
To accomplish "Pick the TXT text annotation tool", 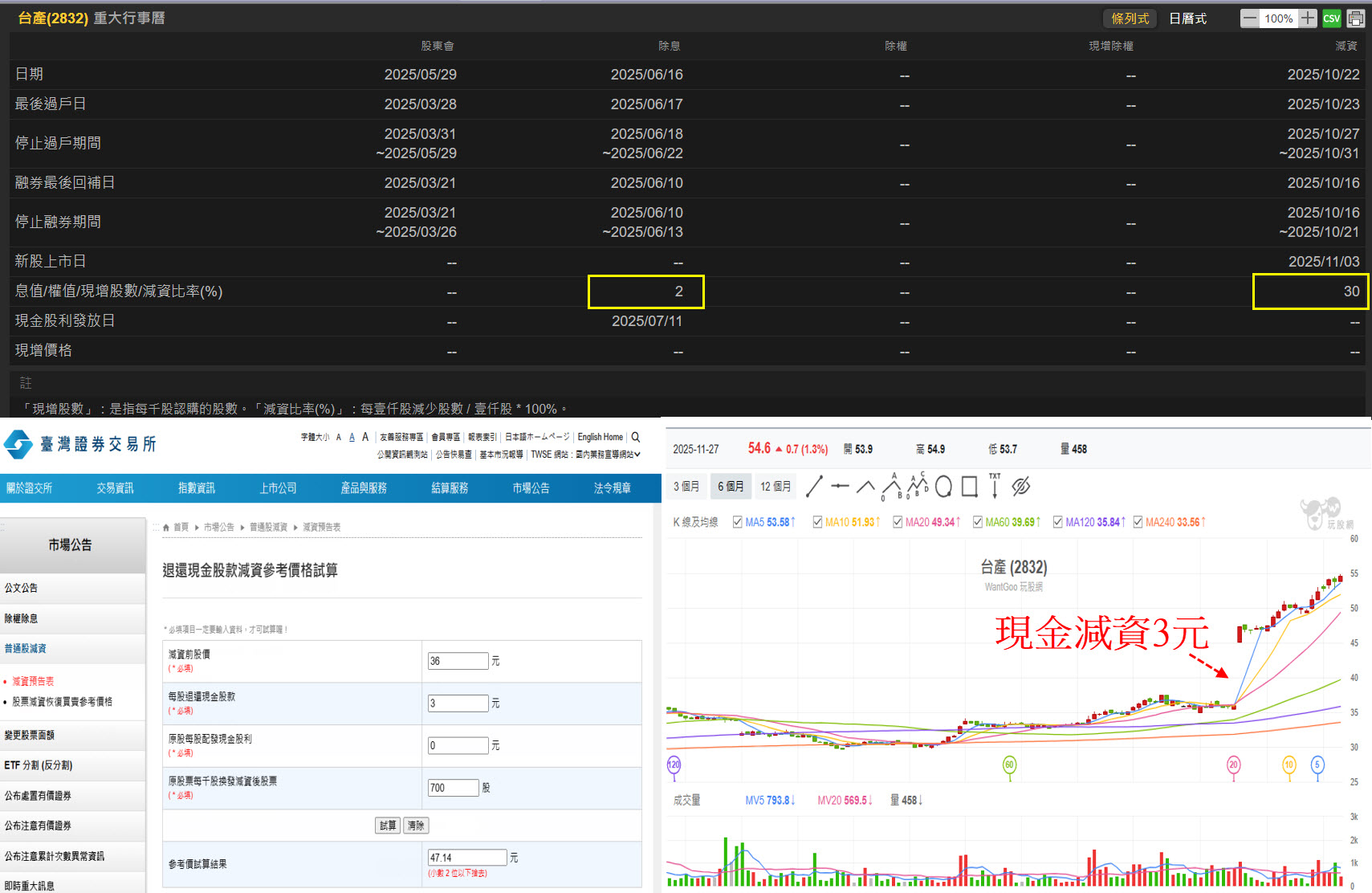I will [x=995, y=486].
